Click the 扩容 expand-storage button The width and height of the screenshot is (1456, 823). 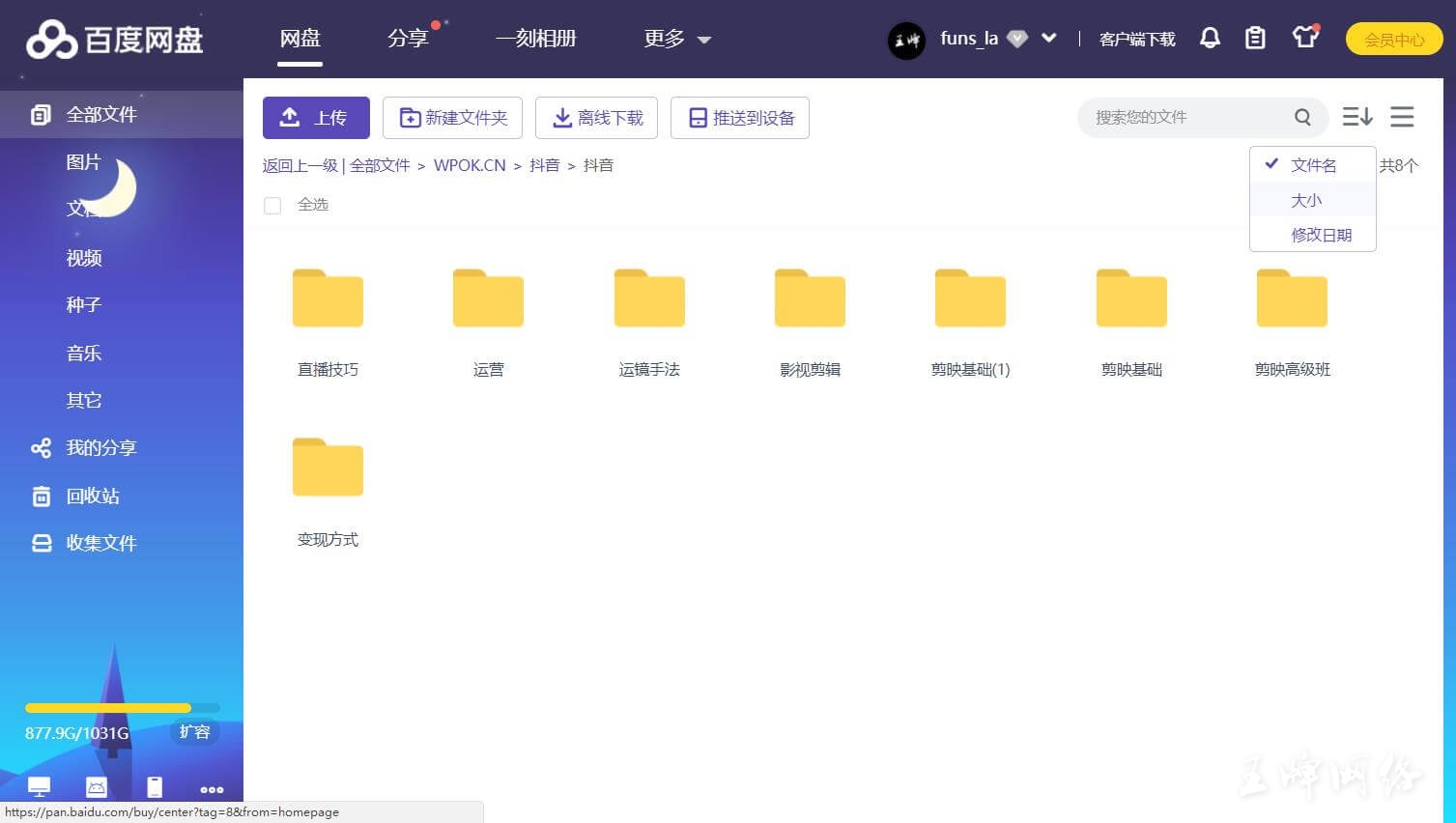click(x=195, y=732)
